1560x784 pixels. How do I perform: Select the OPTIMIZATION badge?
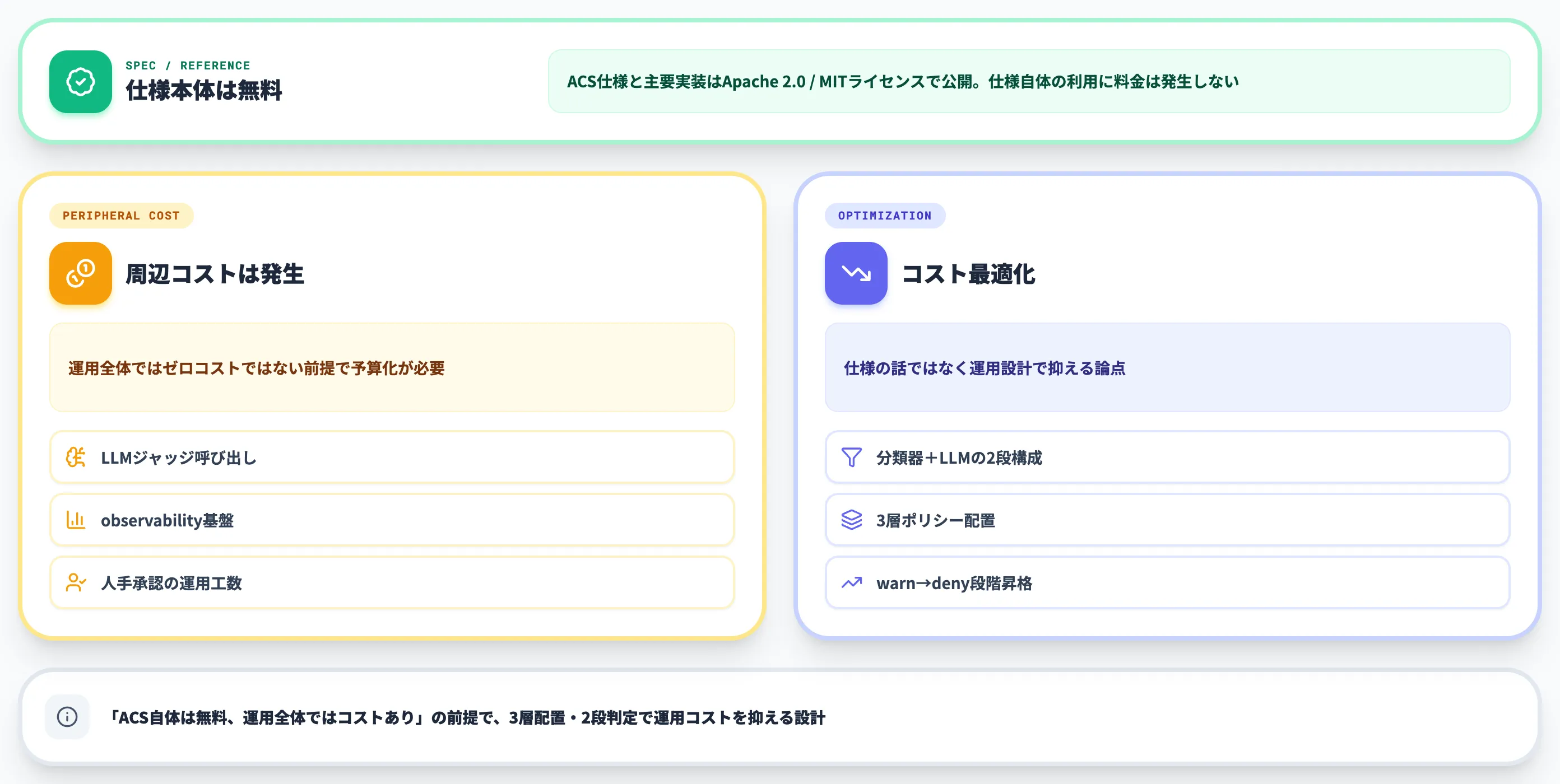pyautogui.click(x=885, y=216)
